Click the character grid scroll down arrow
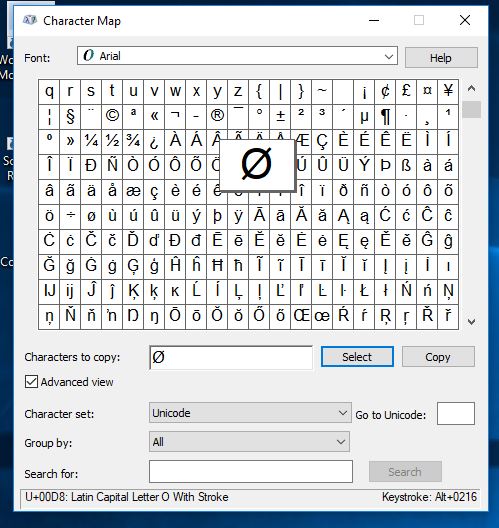The width and height of the screenshot is (499, 528). (471, 322)
